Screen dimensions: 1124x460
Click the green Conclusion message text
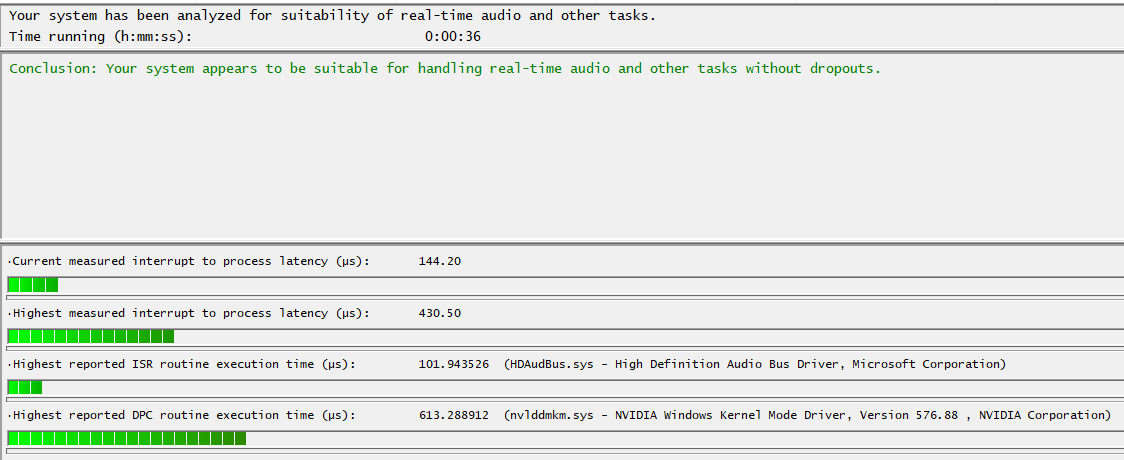(444, 70)
